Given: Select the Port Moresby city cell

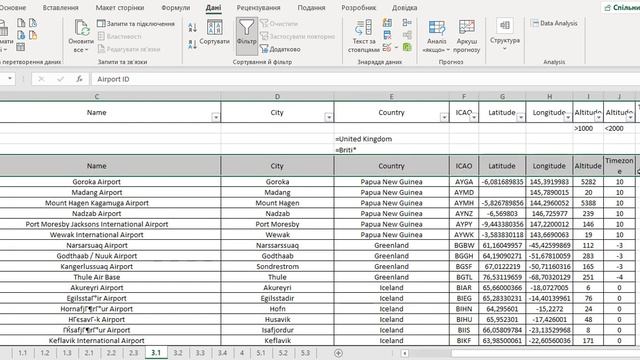Looking at the screenshot, I should pyautogui.click(x=277, y=224).
